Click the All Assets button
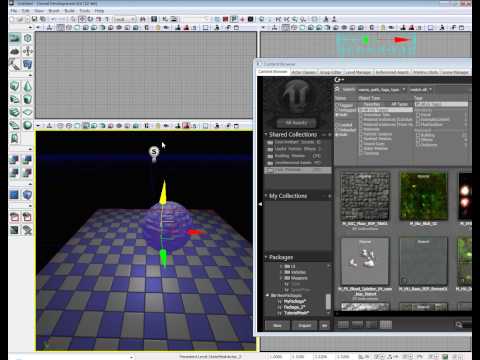The height and width of the screenshot is (360, 480). 296,122
